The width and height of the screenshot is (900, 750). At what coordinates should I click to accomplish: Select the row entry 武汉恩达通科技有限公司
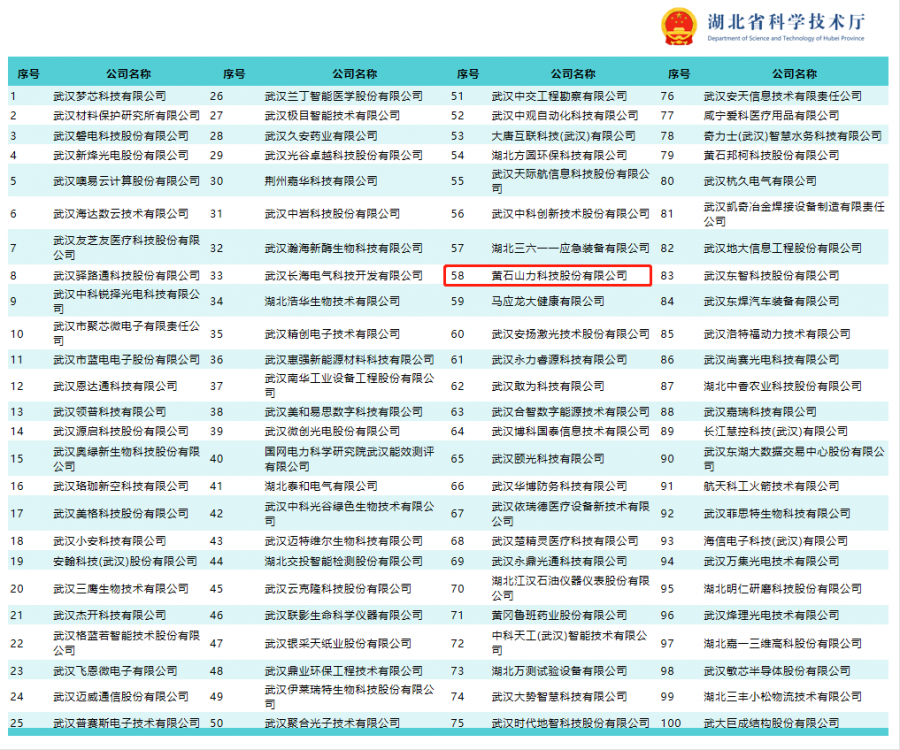coord(115,386)
